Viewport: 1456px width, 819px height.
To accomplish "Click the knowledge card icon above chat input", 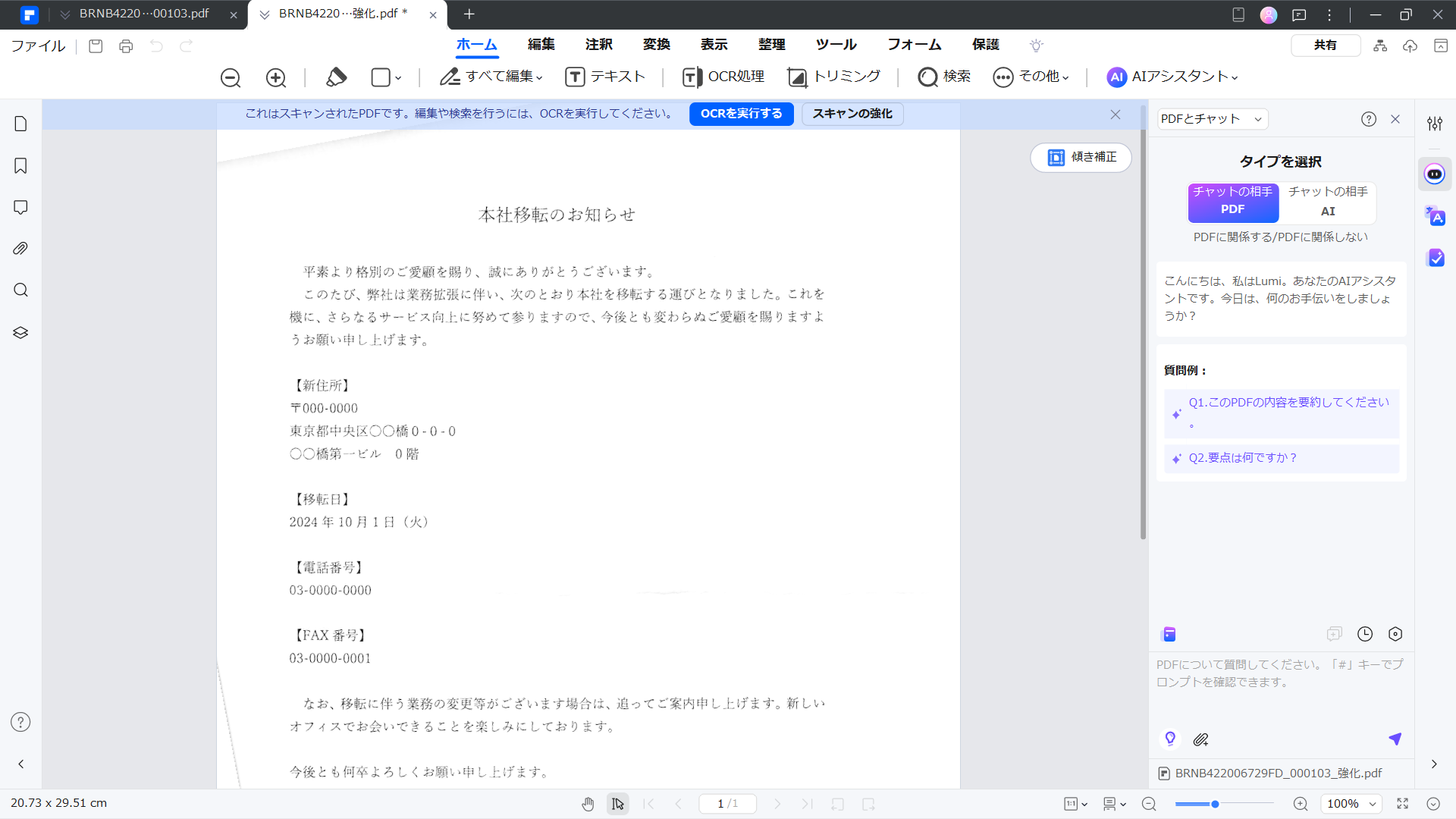I will point(1169,634).
